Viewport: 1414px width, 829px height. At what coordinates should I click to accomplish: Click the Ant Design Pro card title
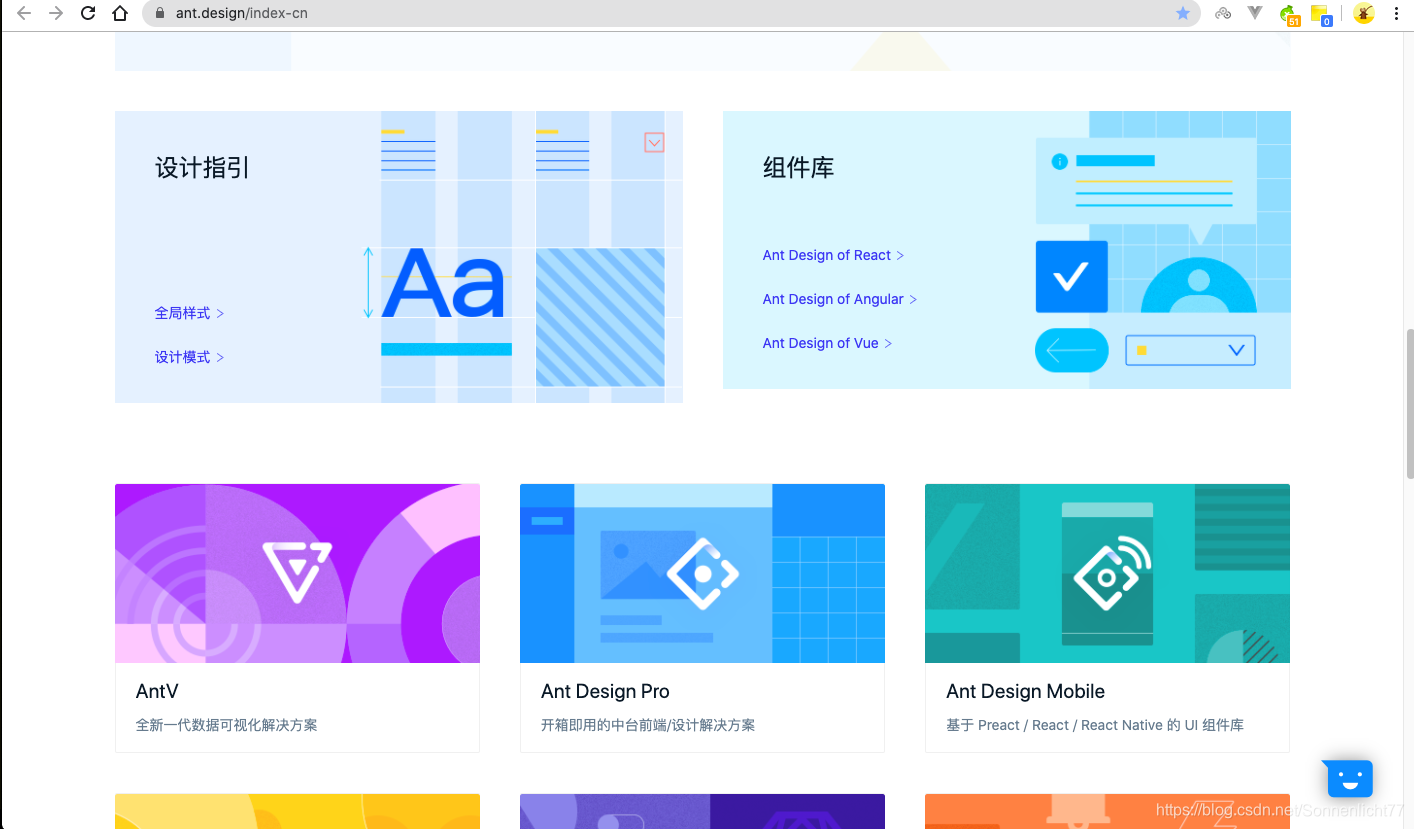click(x=605, y=691)
